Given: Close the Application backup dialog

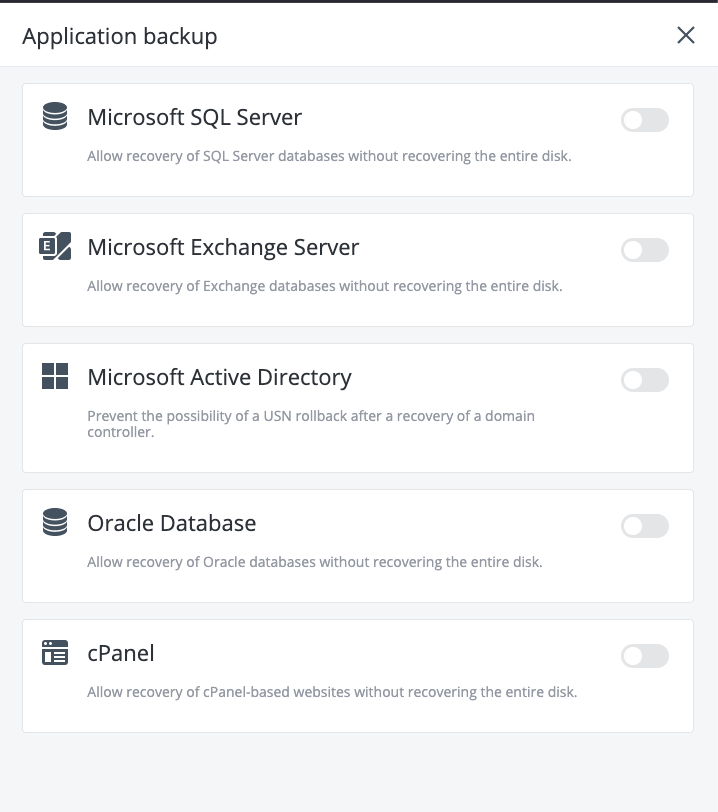Looking at the screenshot, I should [x=686, y=34].
